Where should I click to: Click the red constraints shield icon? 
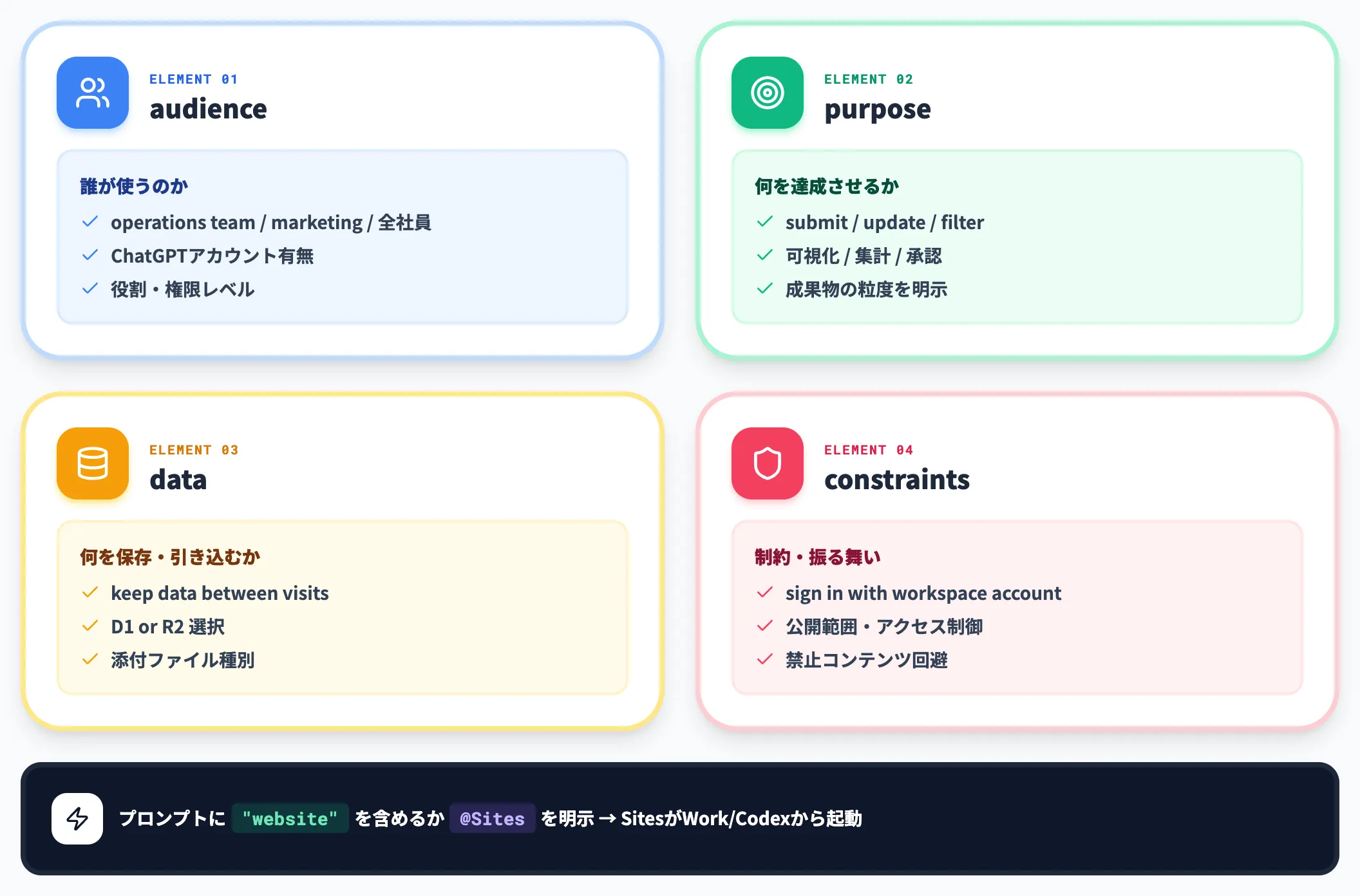768,463
